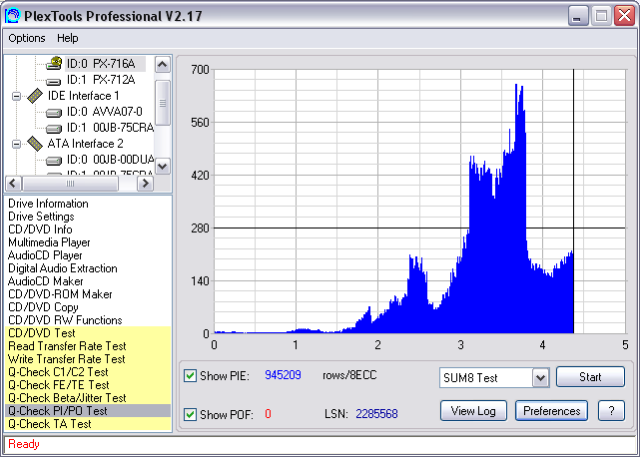This screenshot has height=457, width=640.
Task: Click the AVVA07-0 drive icon
Action: pyautogui.click(x=54, y=111)
